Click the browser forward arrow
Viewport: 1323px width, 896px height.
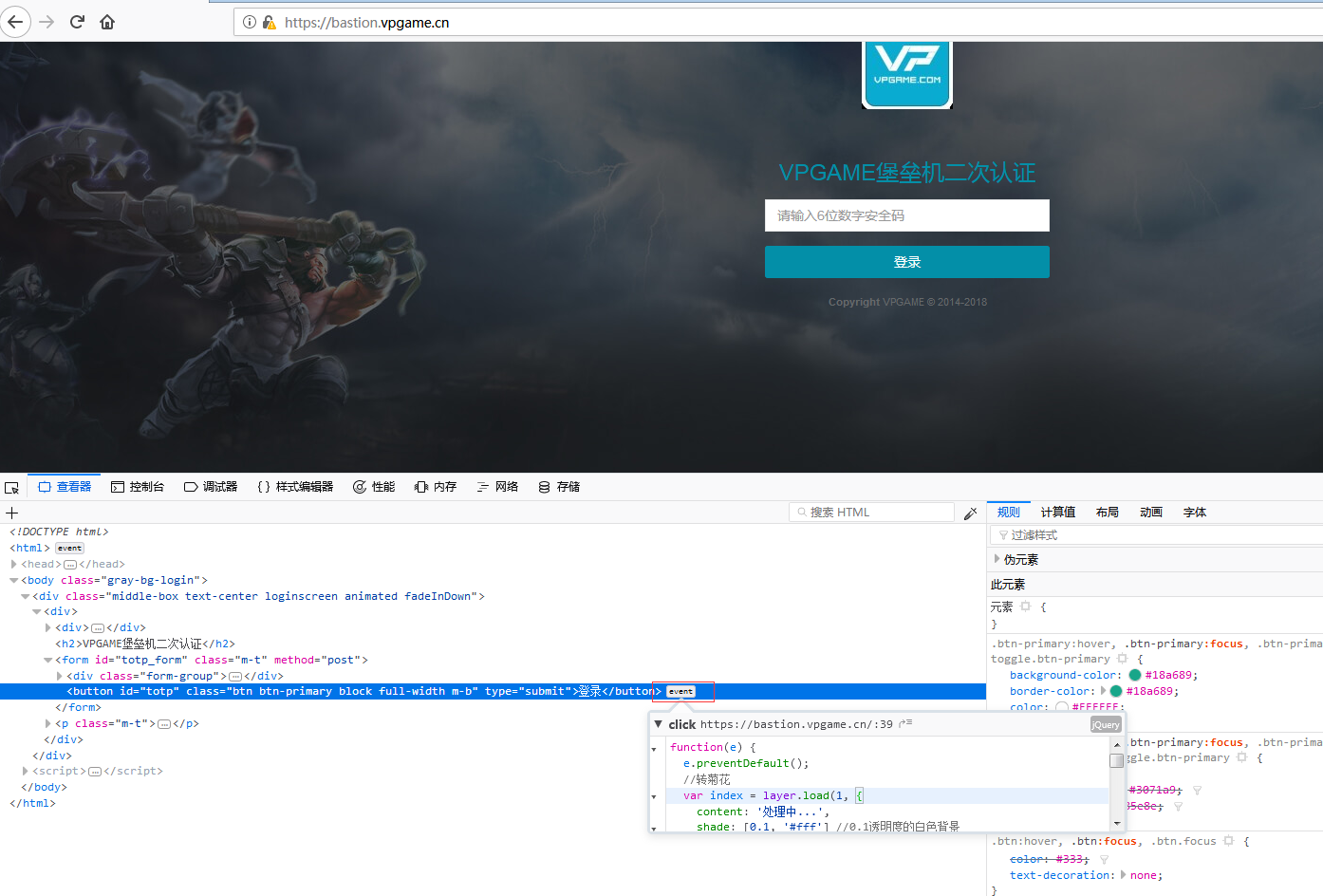click(47, 22)
